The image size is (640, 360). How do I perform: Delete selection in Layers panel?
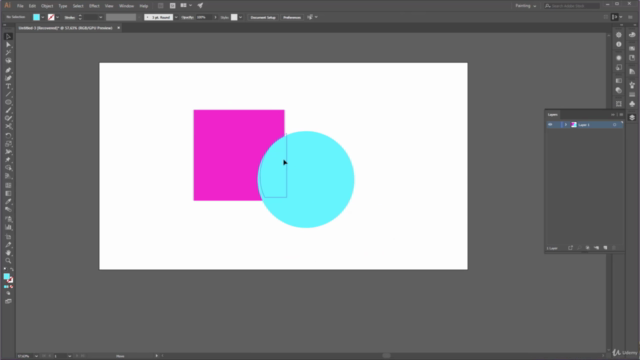point(614,248)
